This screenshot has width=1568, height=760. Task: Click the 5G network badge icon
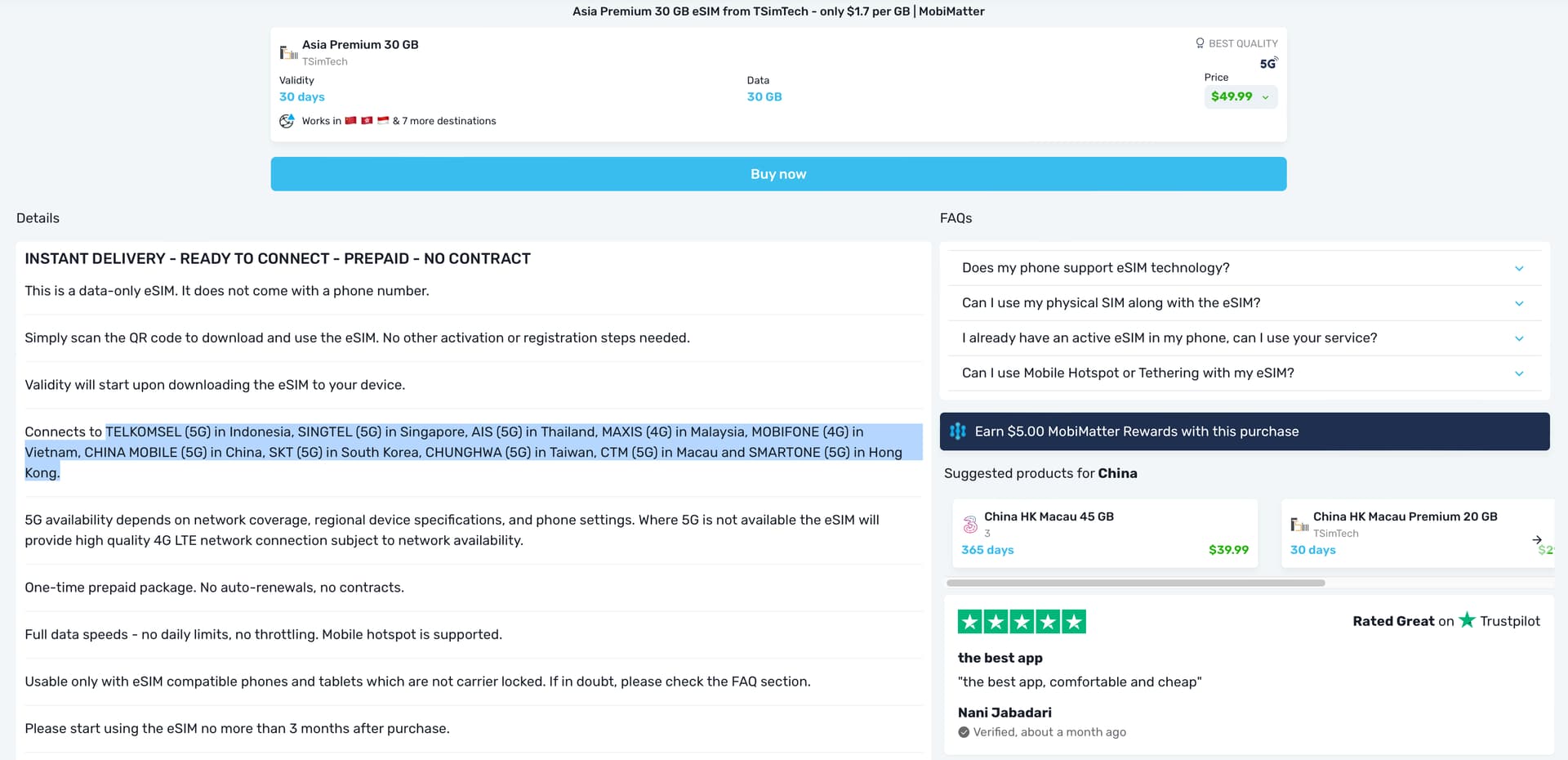pos(1268,63)
